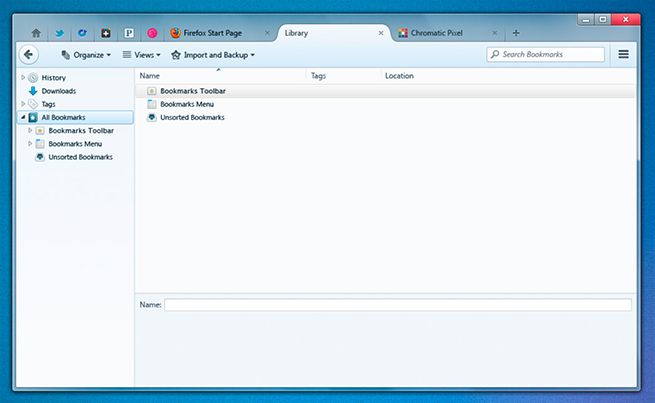655x403 pixels.
Task: Click the magnifier icon in Search Bookmarks
Action: (x=495, y=54)
